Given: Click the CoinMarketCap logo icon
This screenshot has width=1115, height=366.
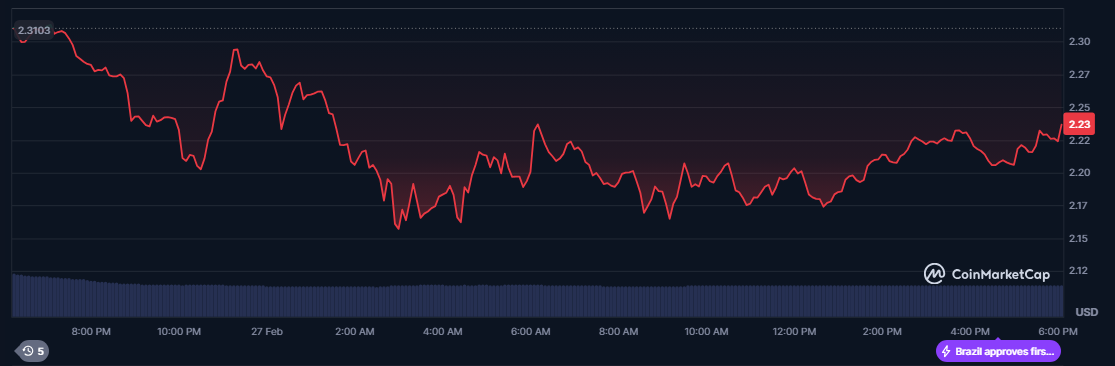Looking at the screenshot, I should [934, 274].
